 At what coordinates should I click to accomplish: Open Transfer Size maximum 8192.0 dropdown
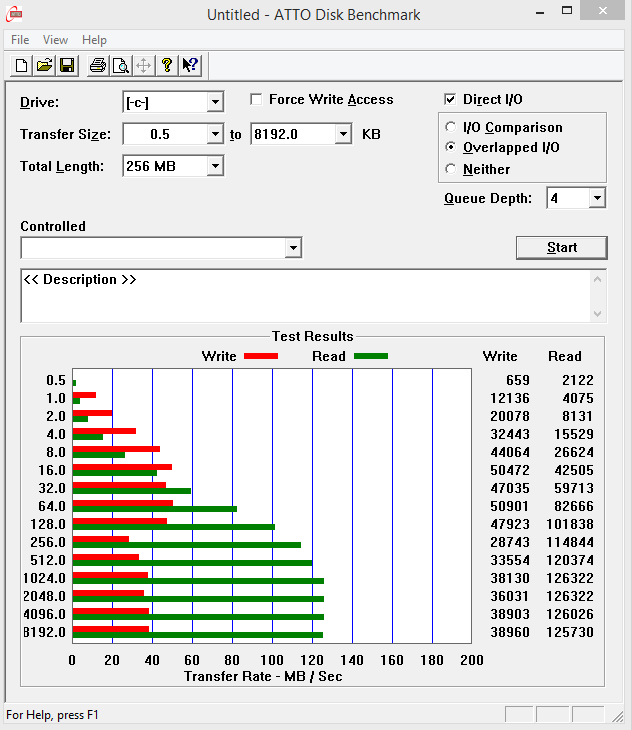point(343,134)
